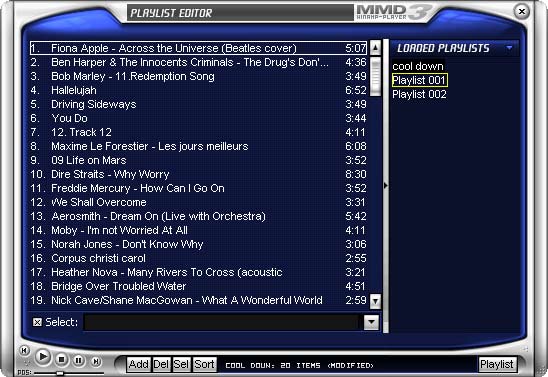
Task: Click the Del button
Action: pyautogui.click(x=161, y=364)
